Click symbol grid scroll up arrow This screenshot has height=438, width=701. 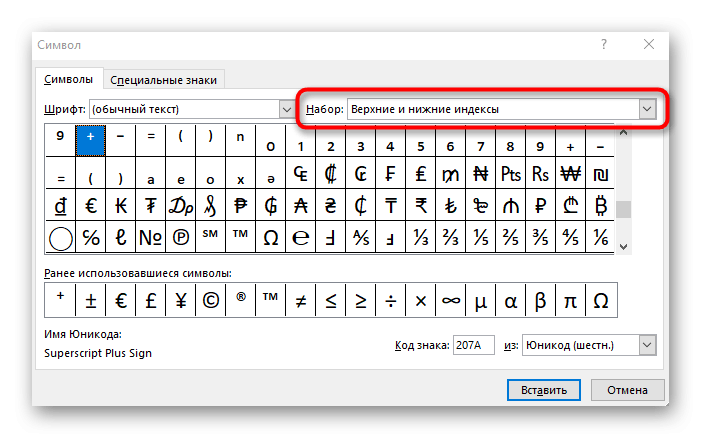click(623, 132)
